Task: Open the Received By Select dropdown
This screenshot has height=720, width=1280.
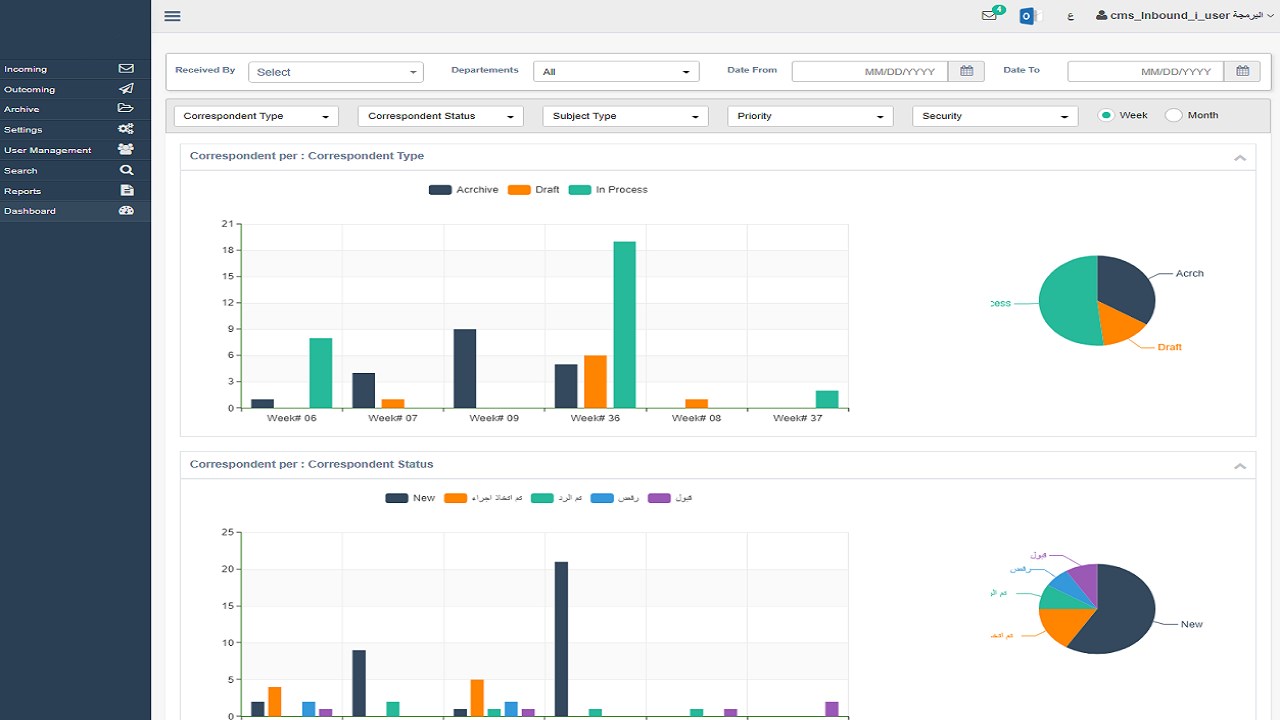Action: pyautogui.click(x=336, y=72)
